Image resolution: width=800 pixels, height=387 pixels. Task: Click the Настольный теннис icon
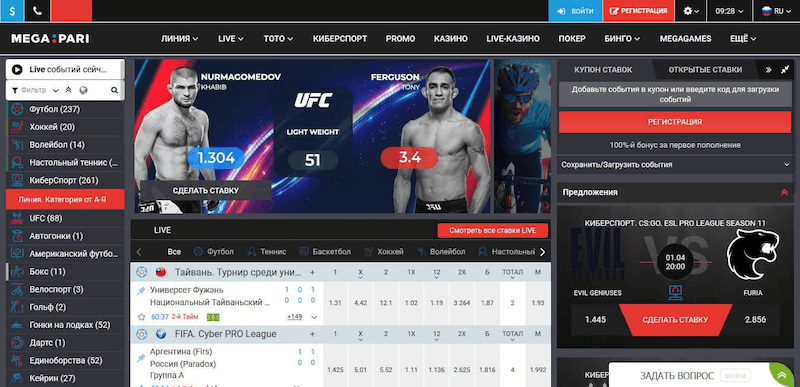click(x=17, y=163)
